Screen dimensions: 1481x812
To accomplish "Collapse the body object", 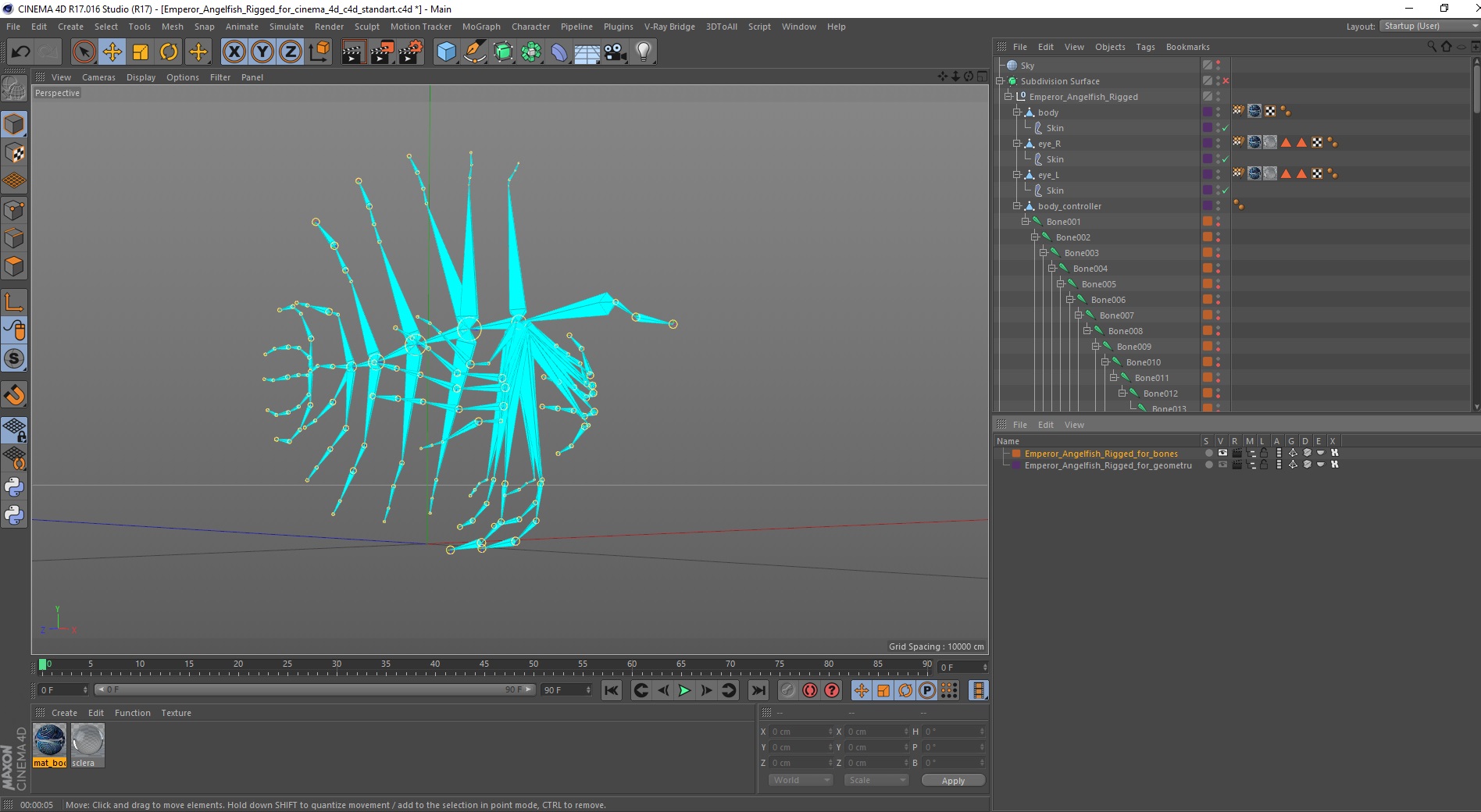I will tap(1017, 112).
